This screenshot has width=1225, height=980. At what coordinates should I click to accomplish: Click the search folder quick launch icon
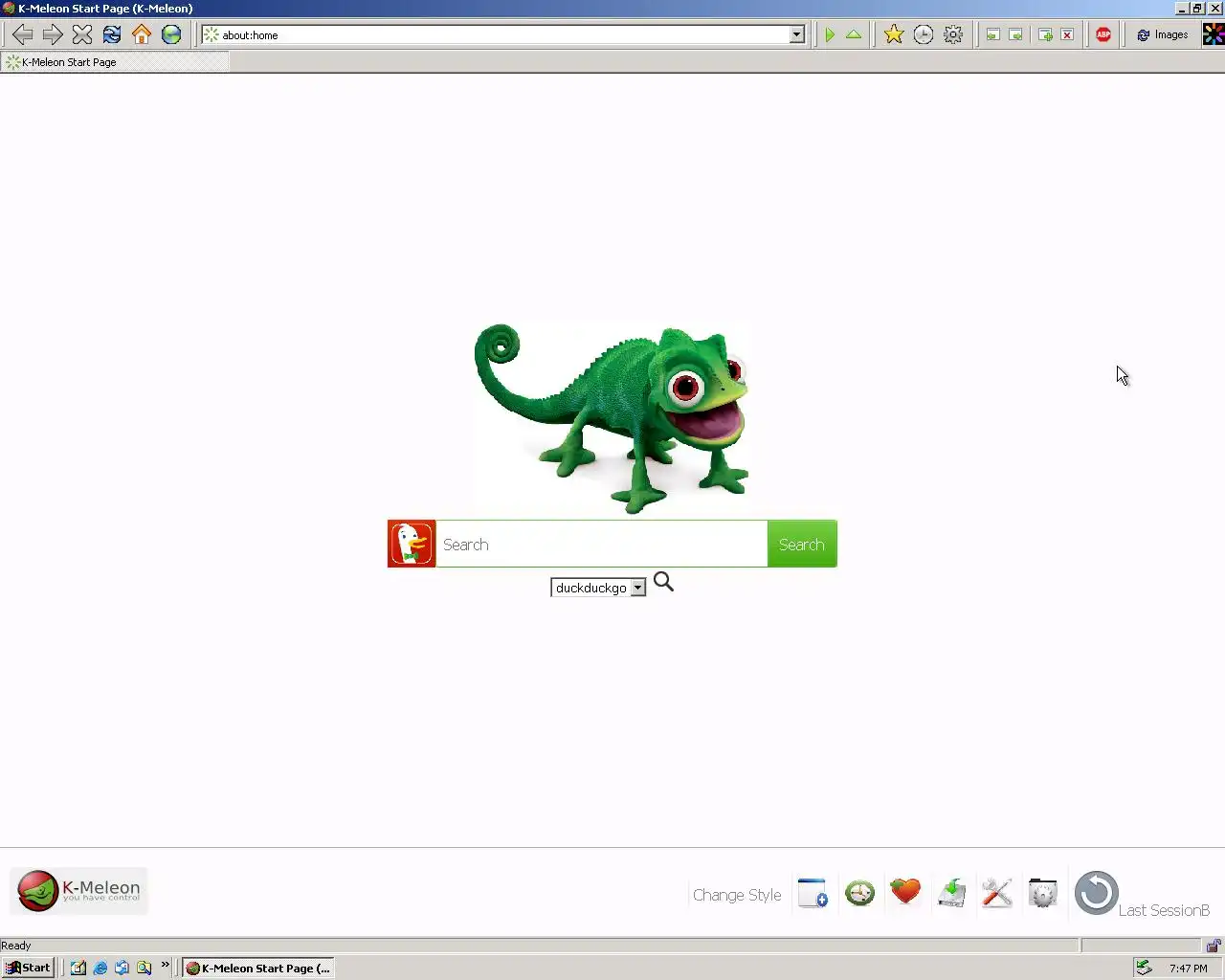pyautogui.click(x=144, y=968)
